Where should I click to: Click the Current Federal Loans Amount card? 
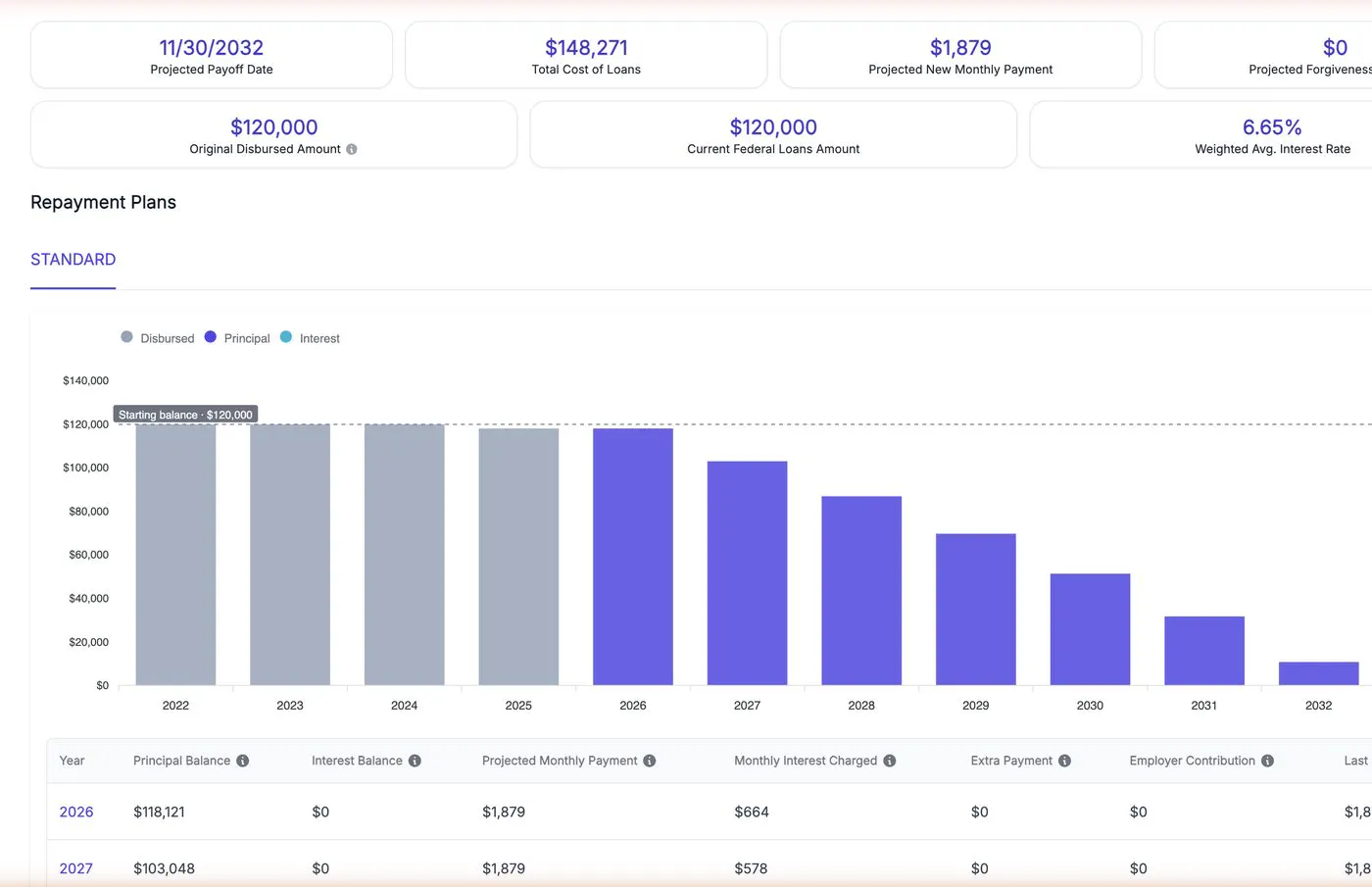coord(773,134)
